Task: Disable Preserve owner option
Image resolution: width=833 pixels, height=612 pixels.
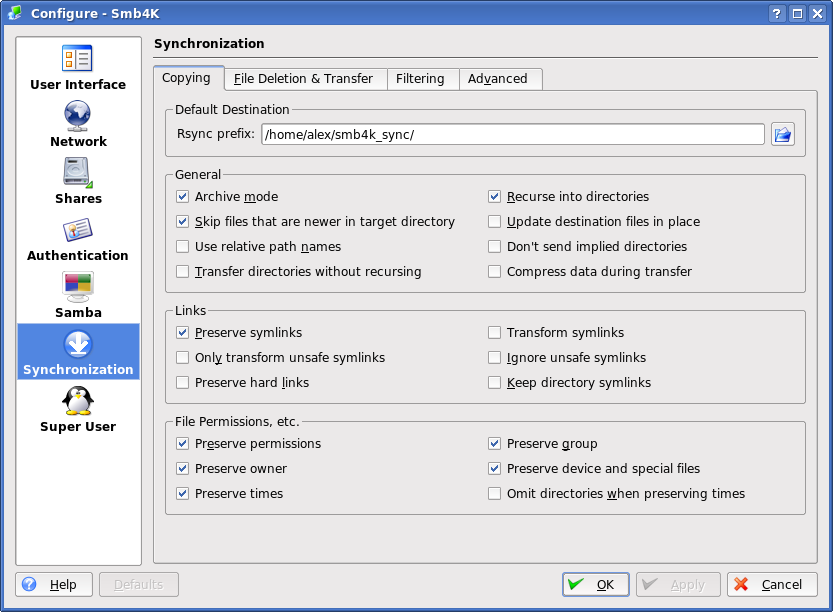Action: point(182,469)
